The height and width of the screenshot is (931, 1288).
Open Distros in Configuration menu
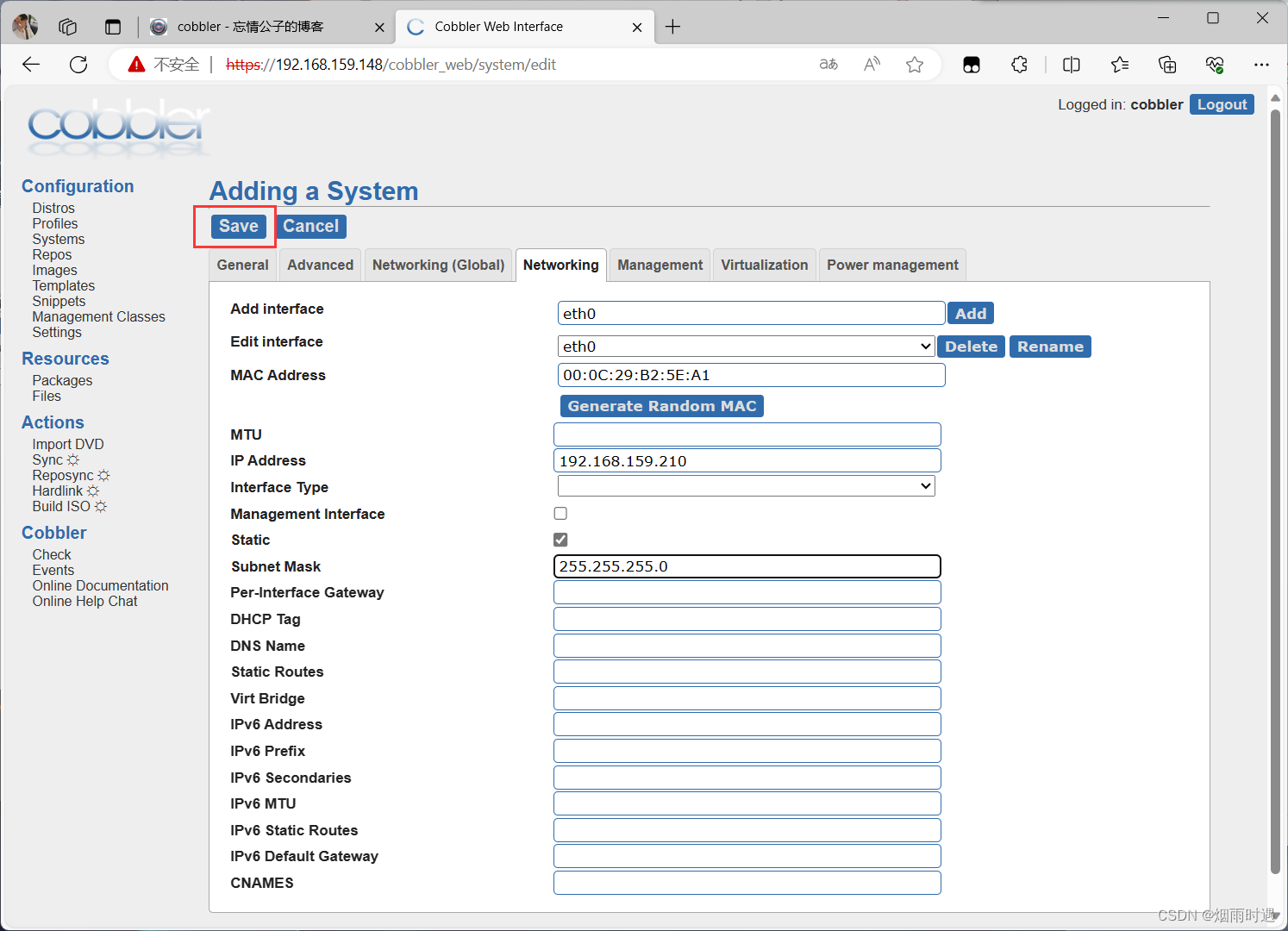(53, 209)
